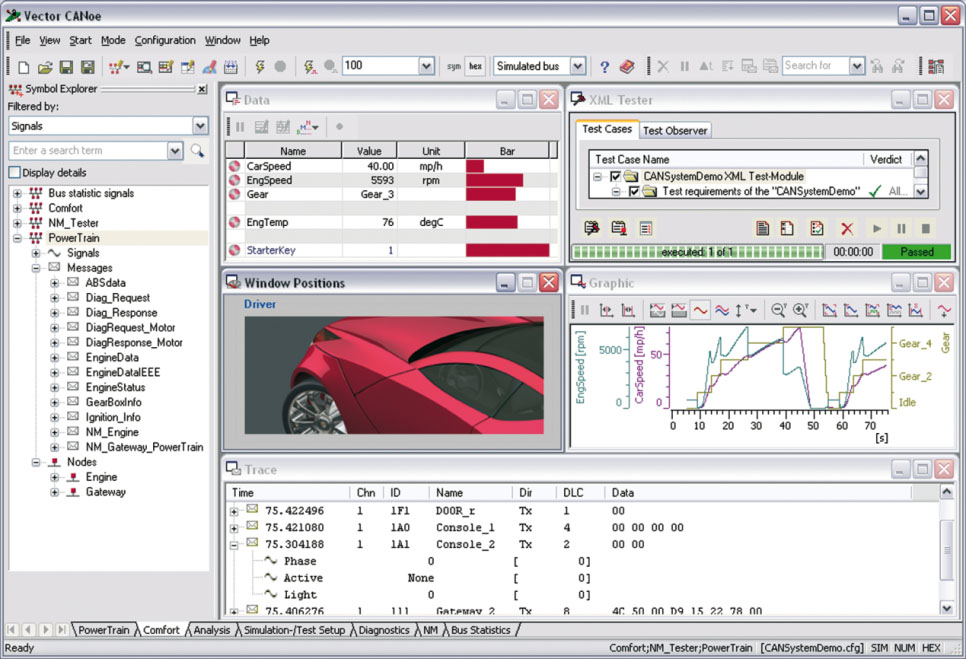The image size is (966, 659).
Task: Click the blue Help question mark icon
Action: click(x=604, y=67)
